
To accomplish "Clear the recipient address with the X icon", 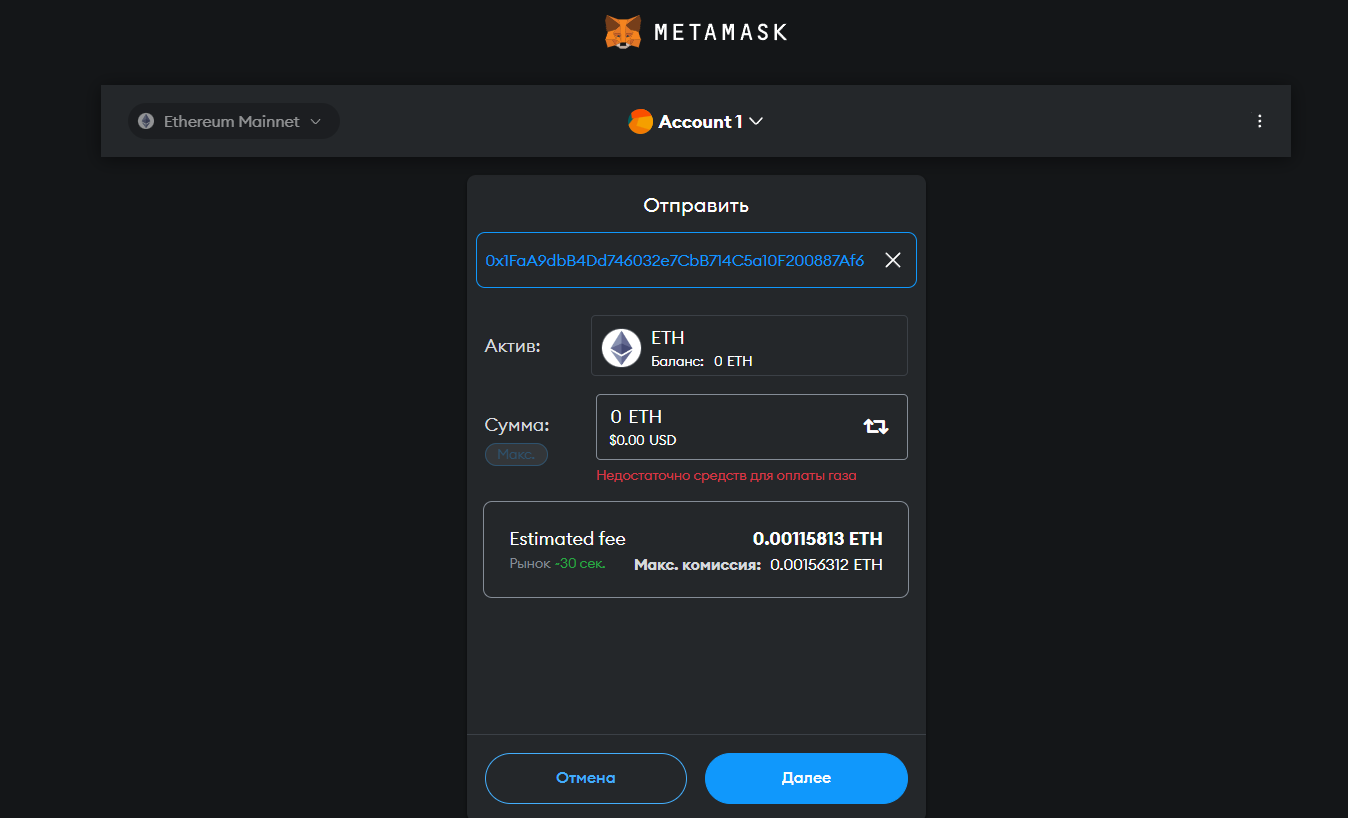I will pos(892,259).
